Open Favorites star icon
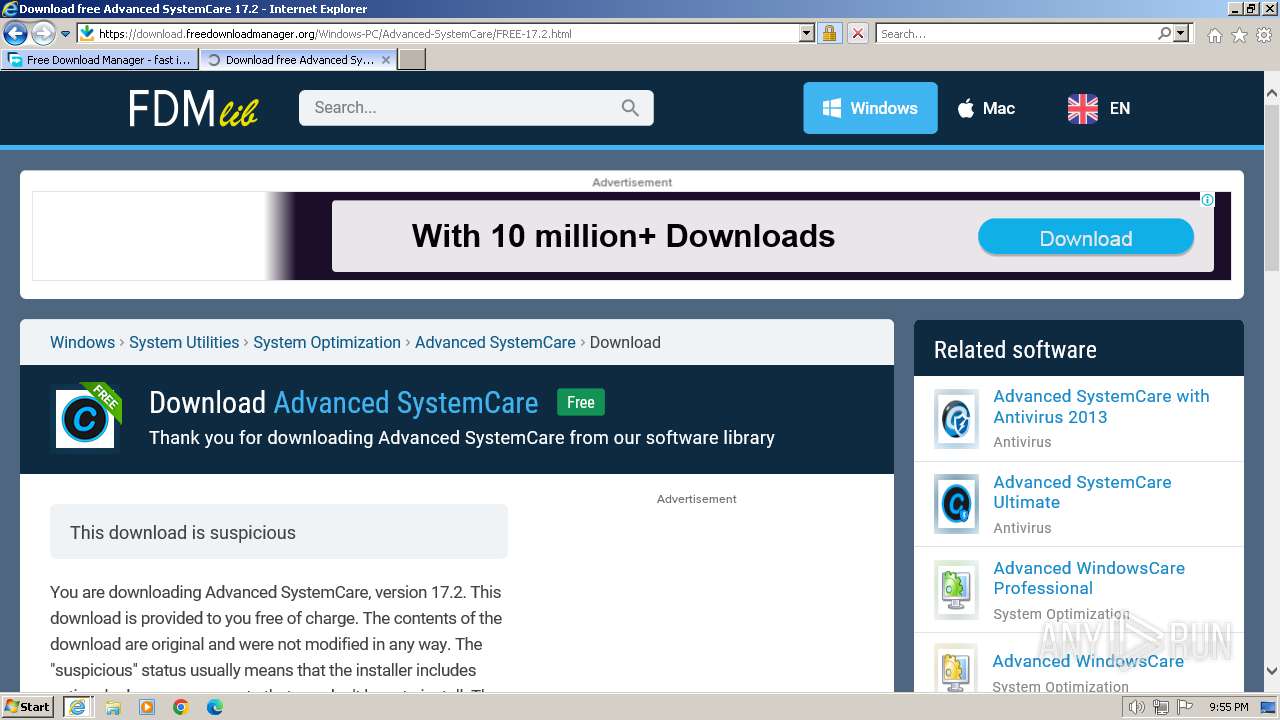Screen dimensions: 1280x720 (x=1239, y=35)
